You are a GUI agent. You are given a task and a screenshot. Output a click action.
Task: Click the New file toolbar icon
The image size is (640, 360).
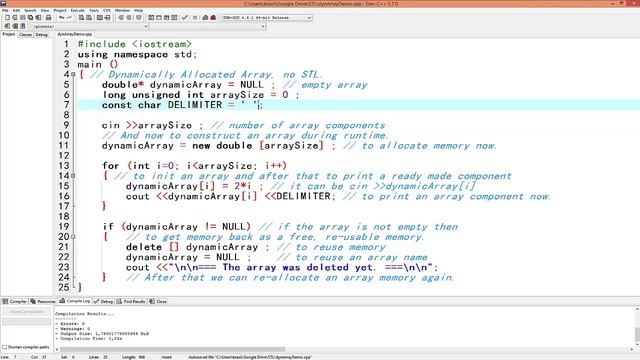(7, 18)
